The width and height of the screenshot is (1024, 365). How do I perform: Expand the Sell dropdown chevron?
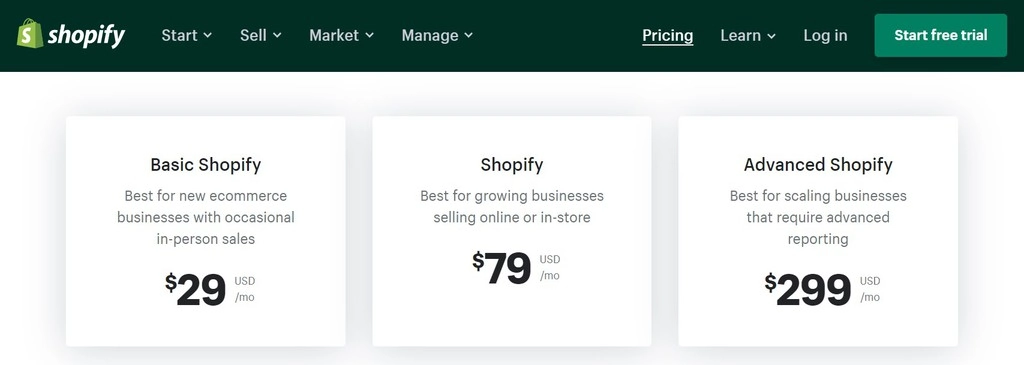pos(277,35)
